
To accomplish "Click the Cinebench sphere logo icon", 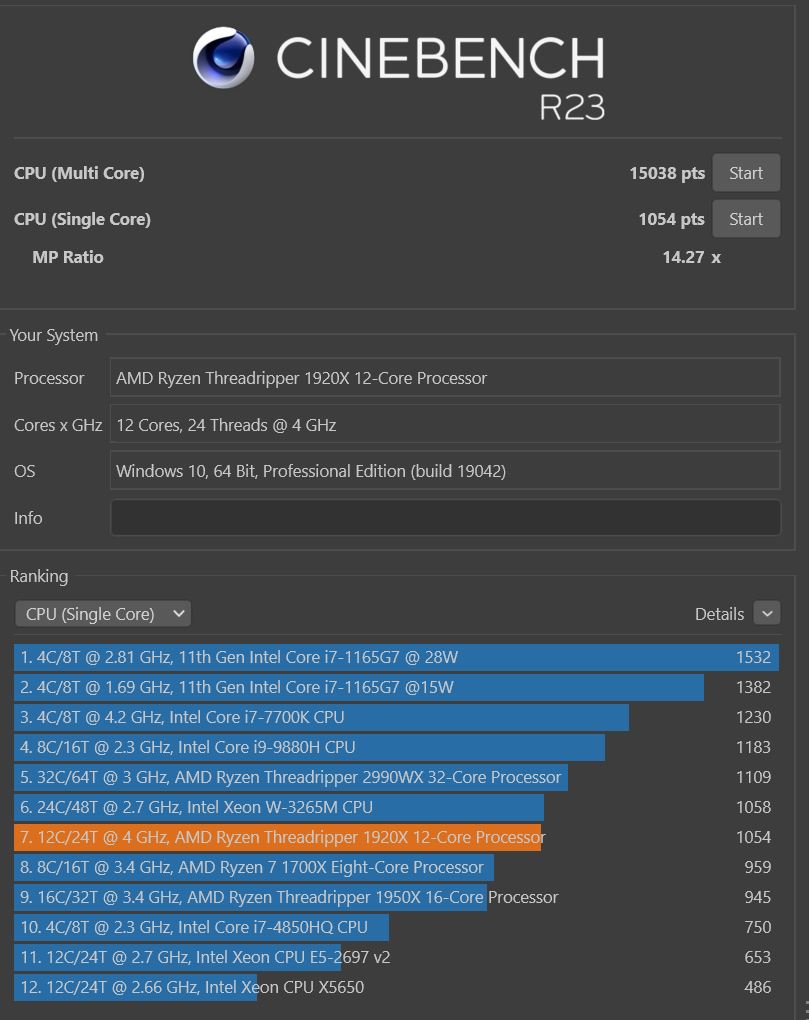I will (223, 57).
